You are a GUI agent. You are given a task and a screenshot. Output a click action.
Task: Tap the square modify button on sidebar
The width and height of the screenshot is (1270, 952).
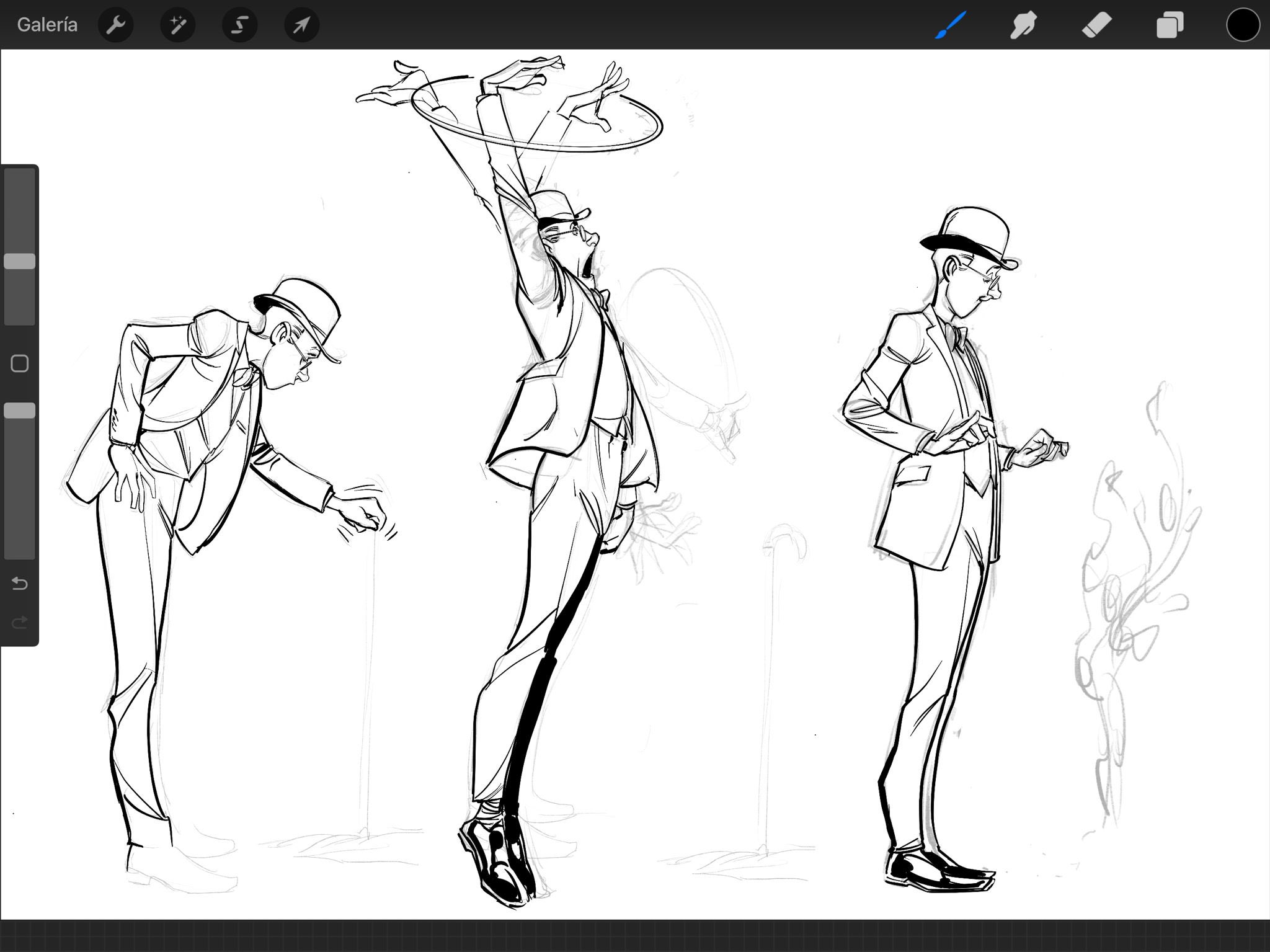pos(20,363)
